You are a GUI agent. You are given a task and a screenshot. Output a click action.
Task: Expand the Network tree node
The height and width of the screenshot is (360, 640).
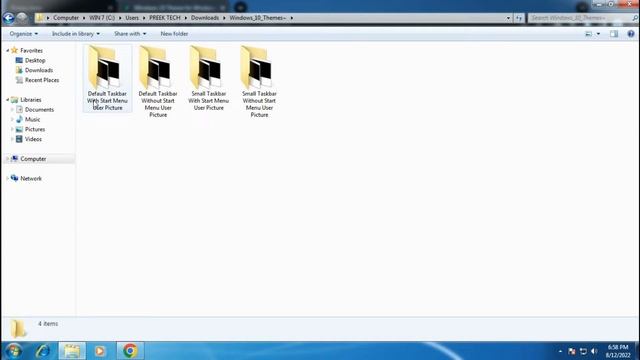click(x=7, y=179)
